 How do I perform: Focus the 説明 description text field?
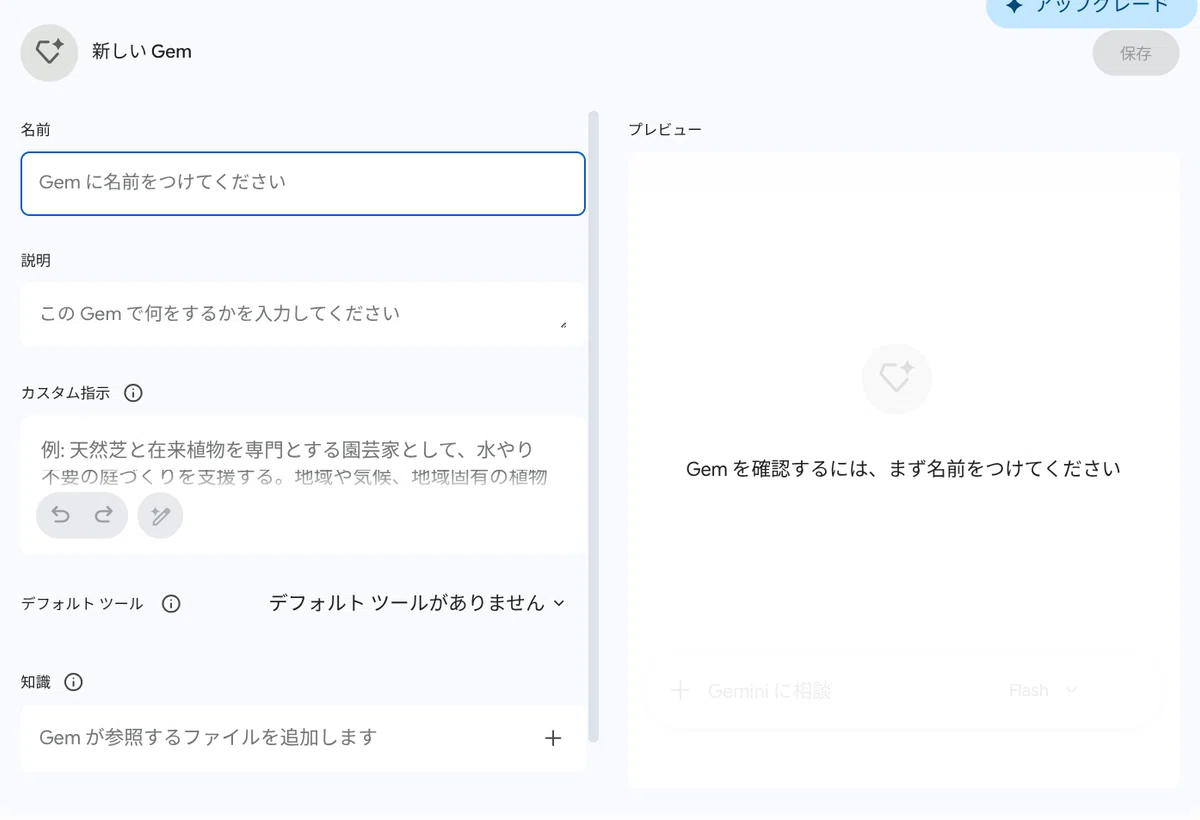click(x=303, y=314)
